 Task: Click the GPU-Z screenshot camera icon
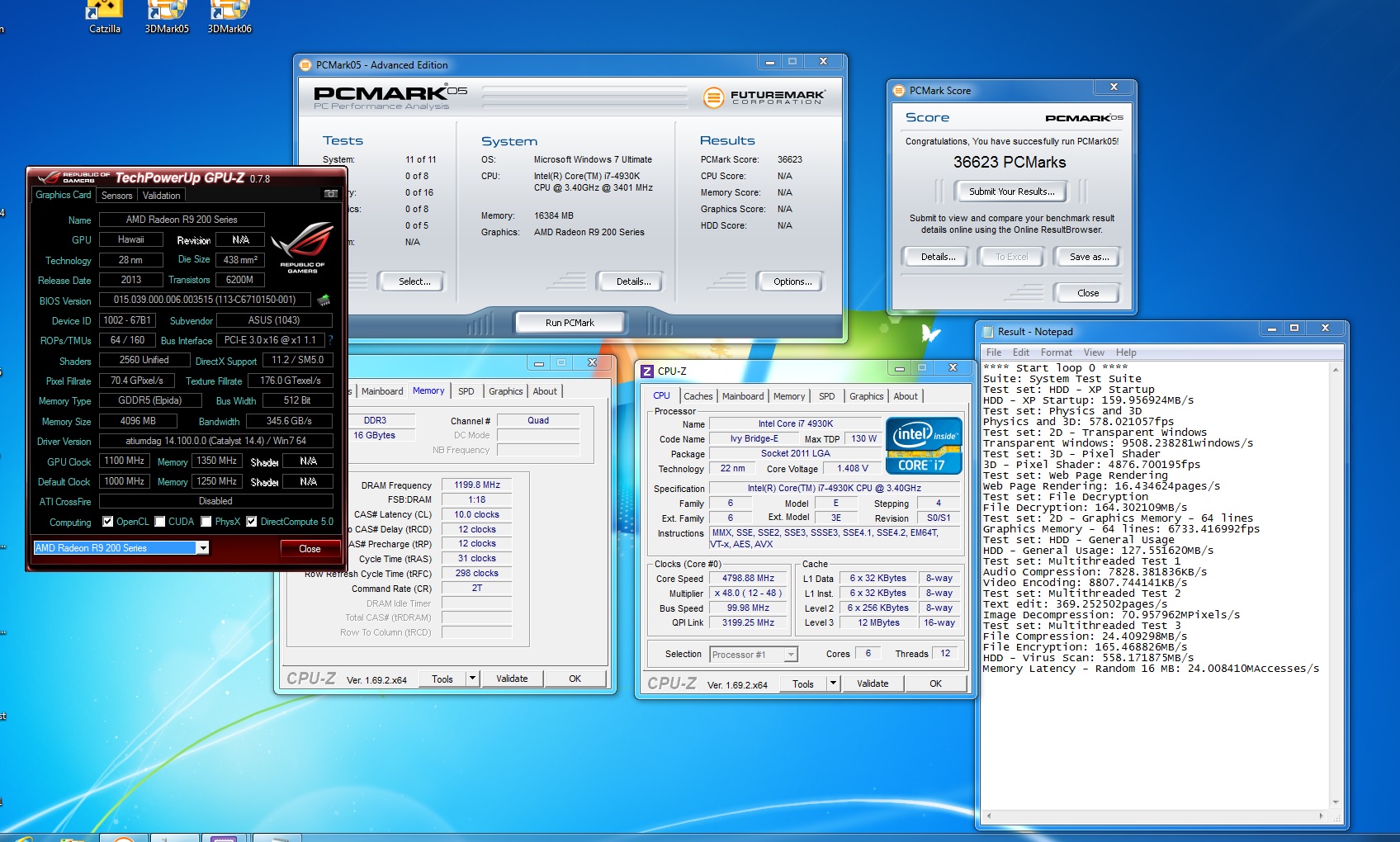(330, 194)
